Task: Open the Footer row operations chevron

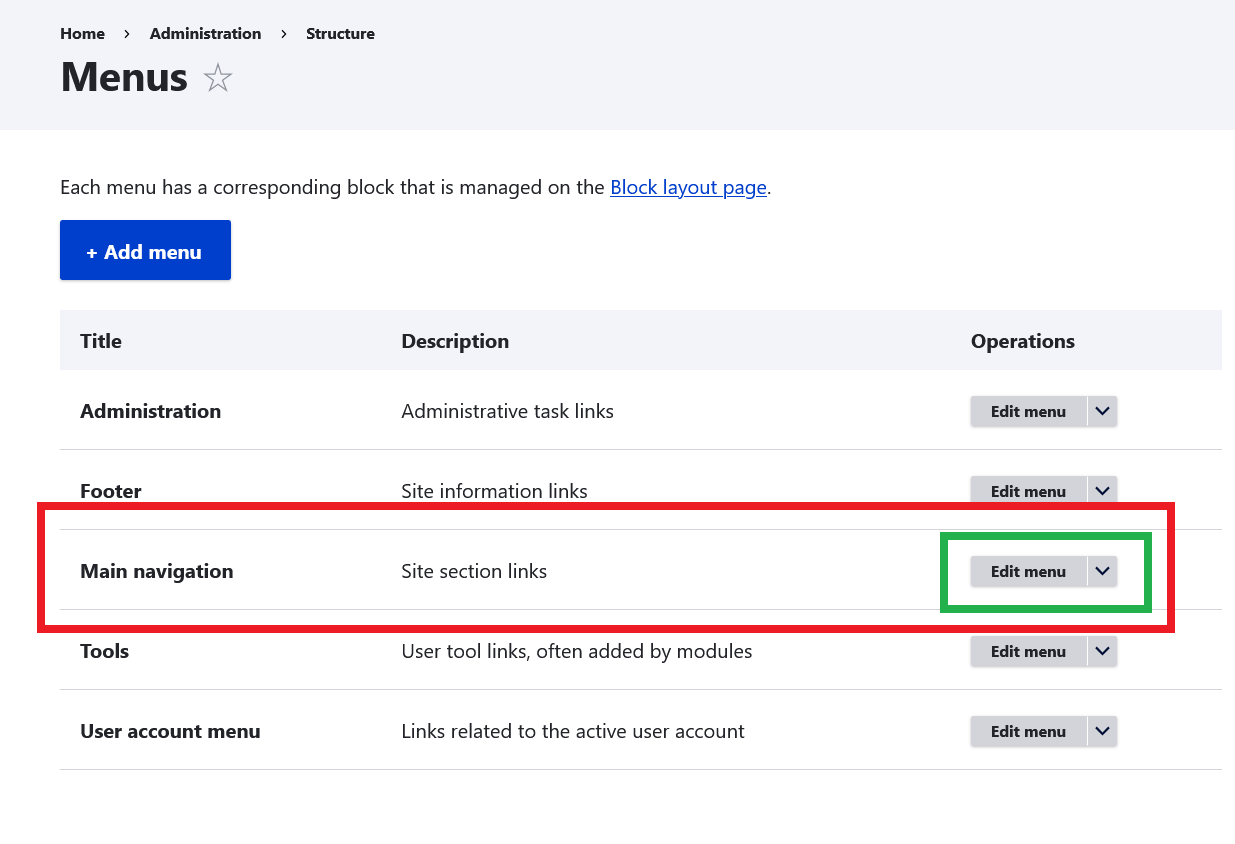Action: pos(1102,491)
